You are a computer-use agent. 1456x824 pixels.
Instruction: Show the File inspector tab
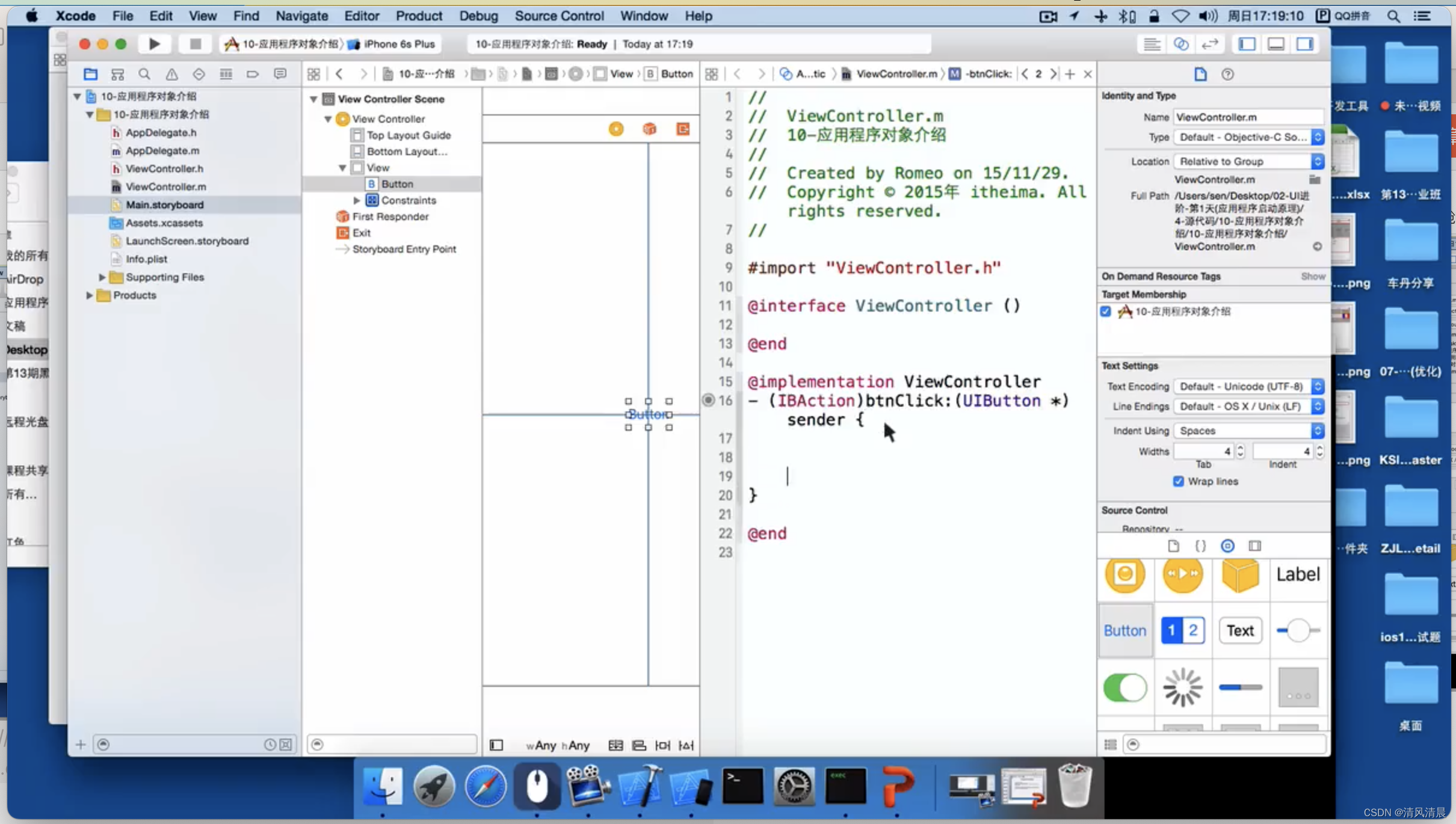[x=1200, y=74]
